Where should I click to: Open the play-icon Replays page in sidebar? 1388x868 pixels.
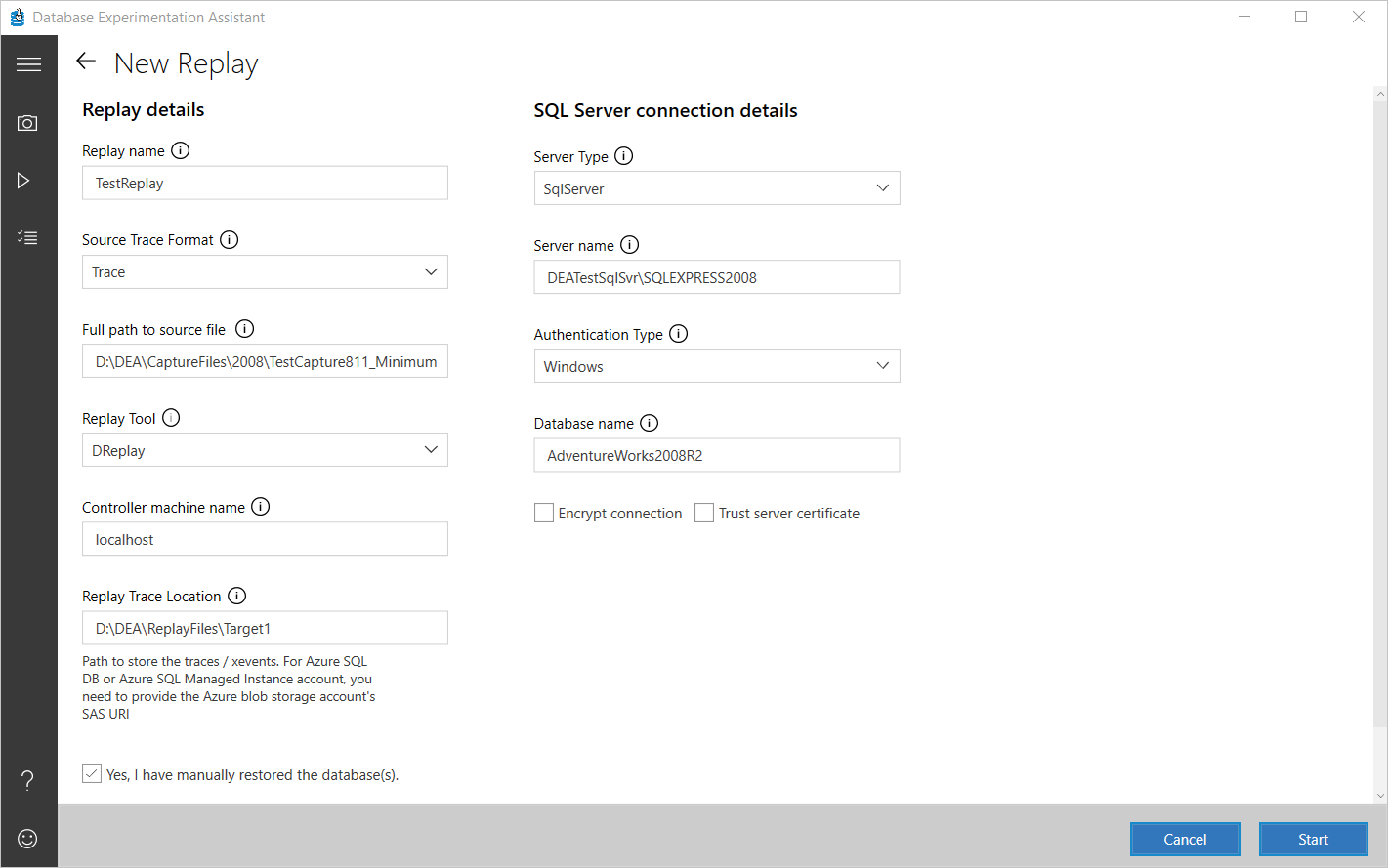pos(23,181)
